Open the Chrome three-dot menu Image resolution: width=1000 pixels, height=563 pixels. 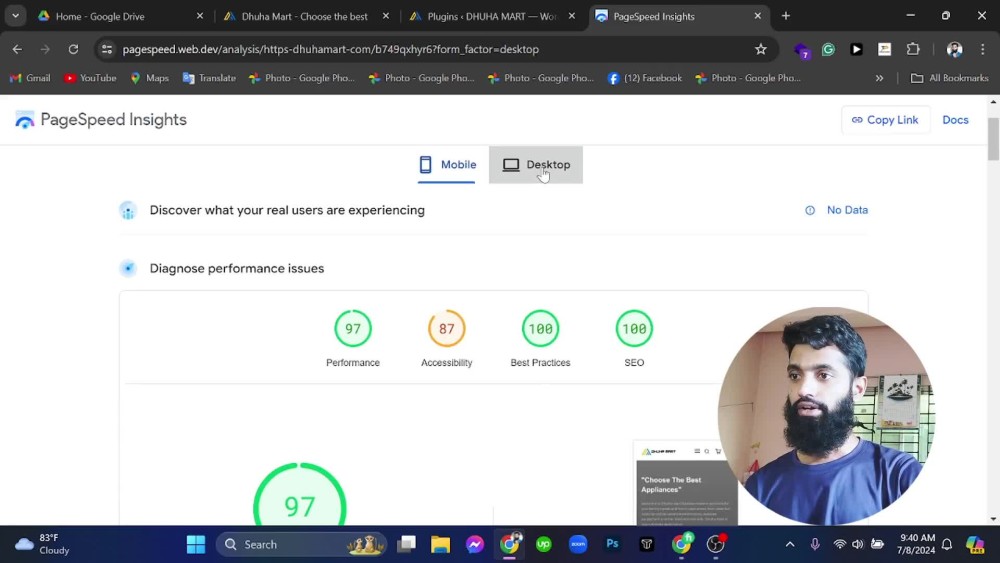pos(983,49)
